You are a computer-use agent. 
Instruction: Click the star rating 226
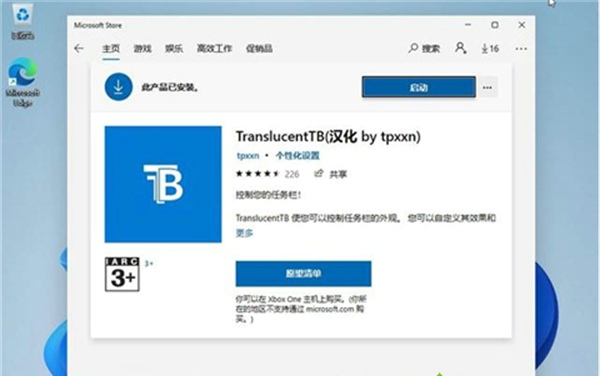point(267,174)
